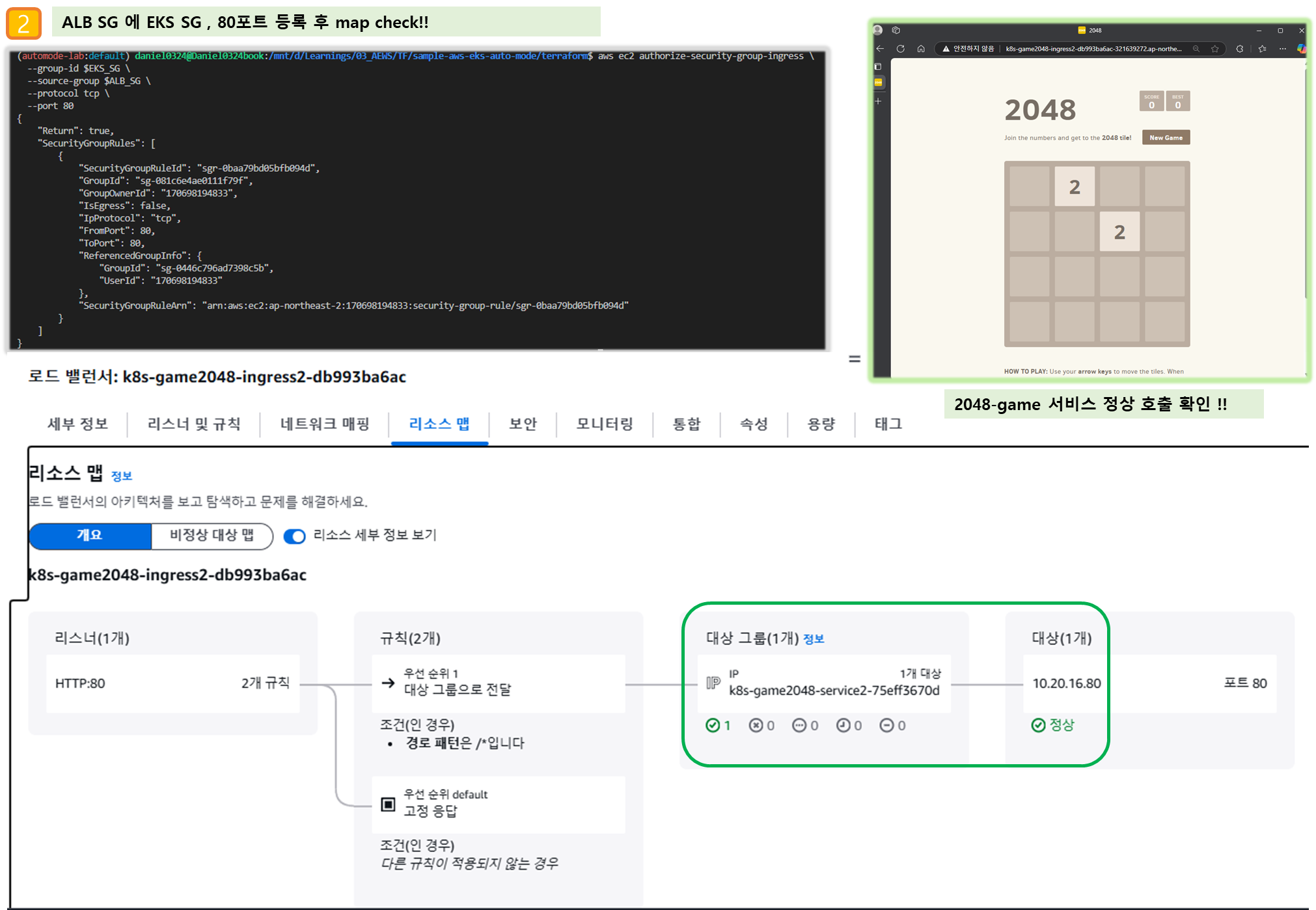Click the browser refresh icon

pos(901,49)
